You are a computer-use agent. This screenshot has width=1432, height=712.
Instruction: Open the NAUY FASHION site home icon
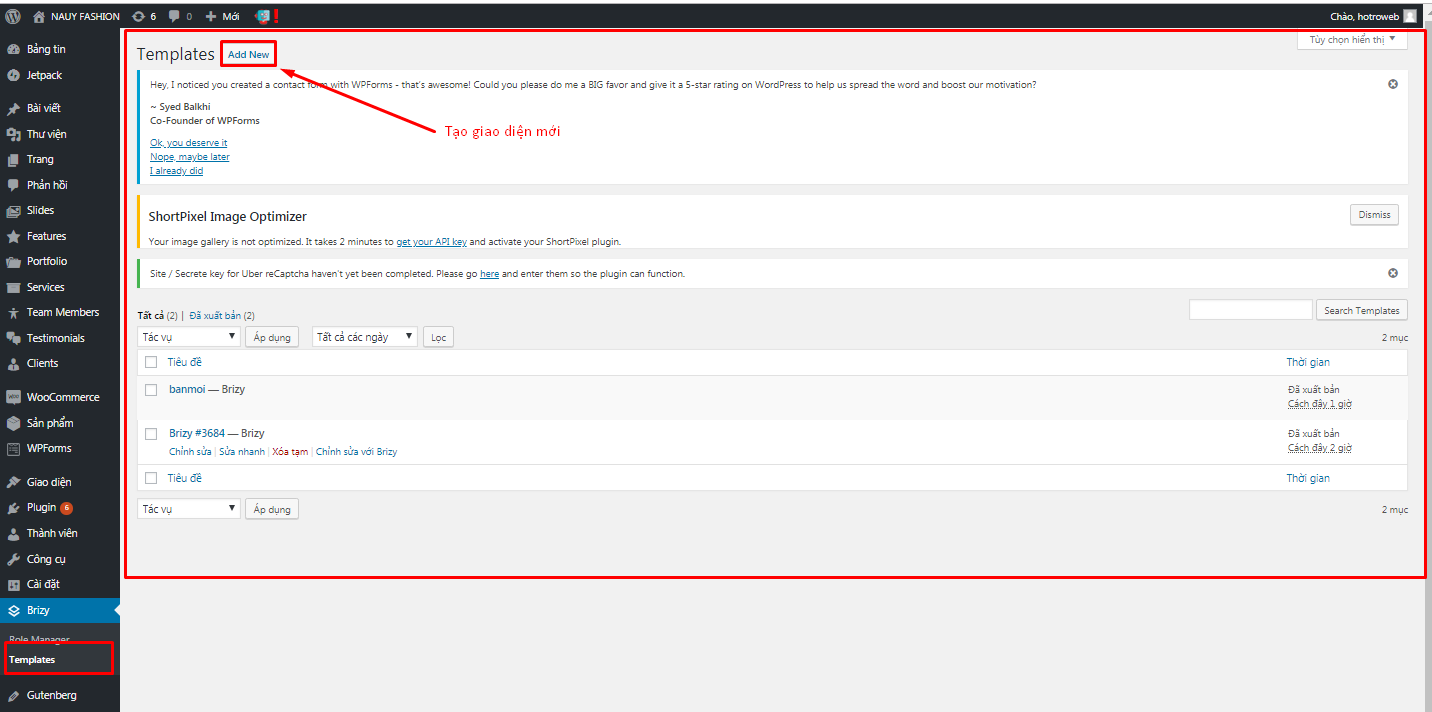(x=39, y=16)
